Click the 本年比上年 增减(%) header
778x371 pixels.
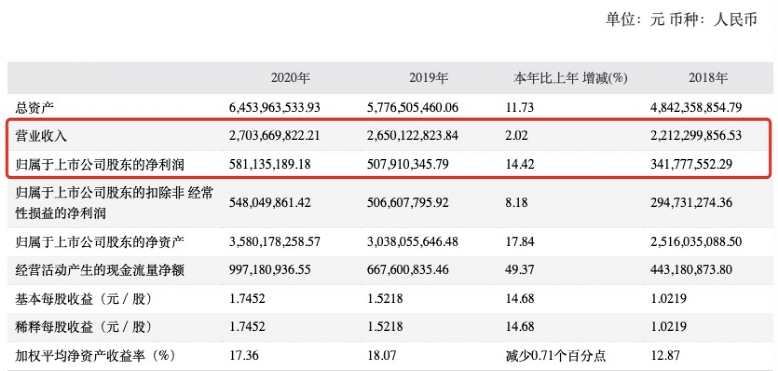pos(570,78)
